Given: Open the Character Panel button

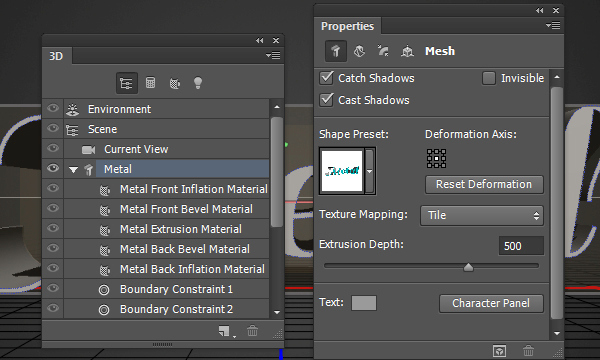Looking at the screenshot, I should coord(491,303).
